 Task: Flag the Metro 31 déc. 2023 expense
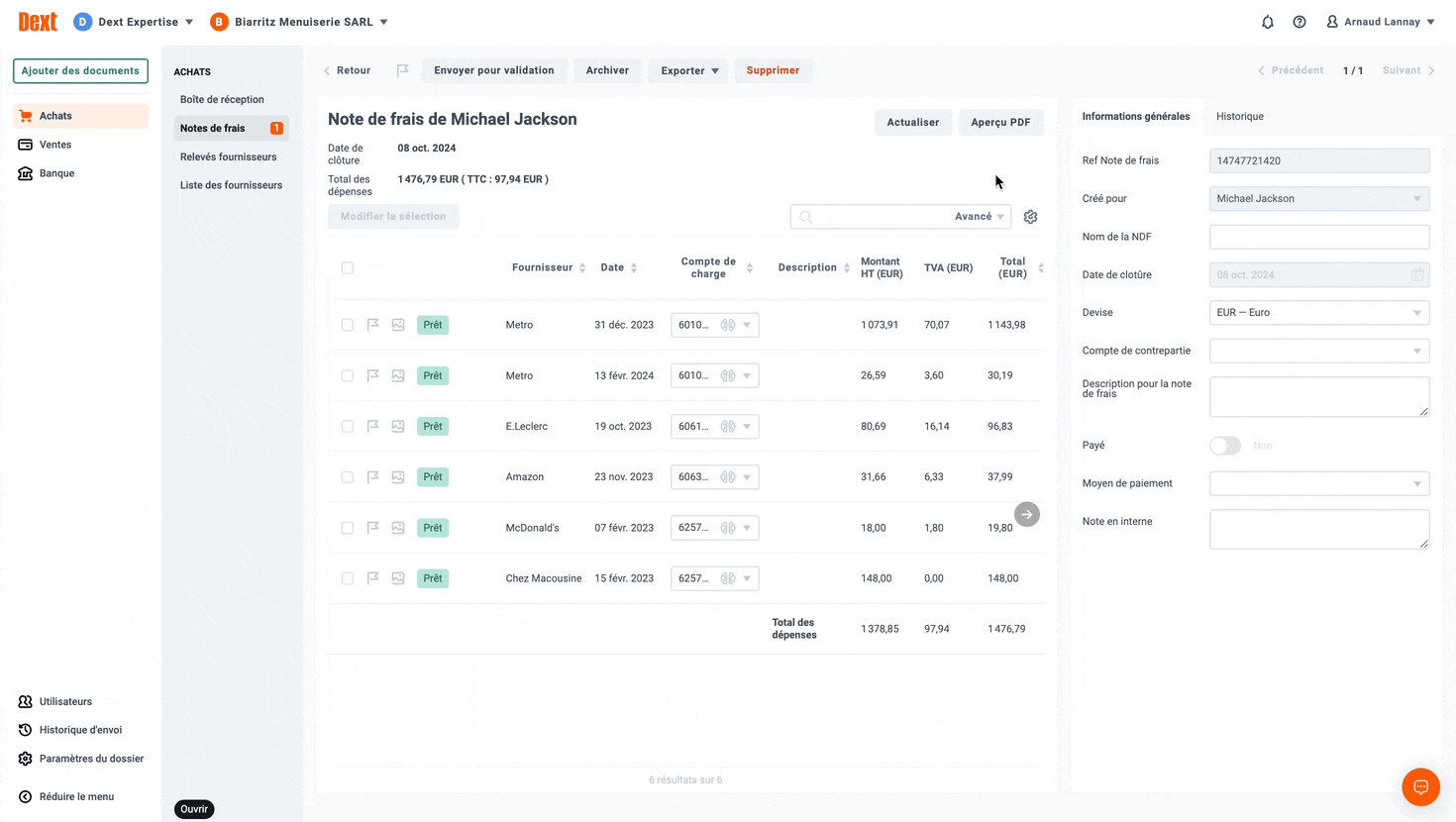(373, 325)
